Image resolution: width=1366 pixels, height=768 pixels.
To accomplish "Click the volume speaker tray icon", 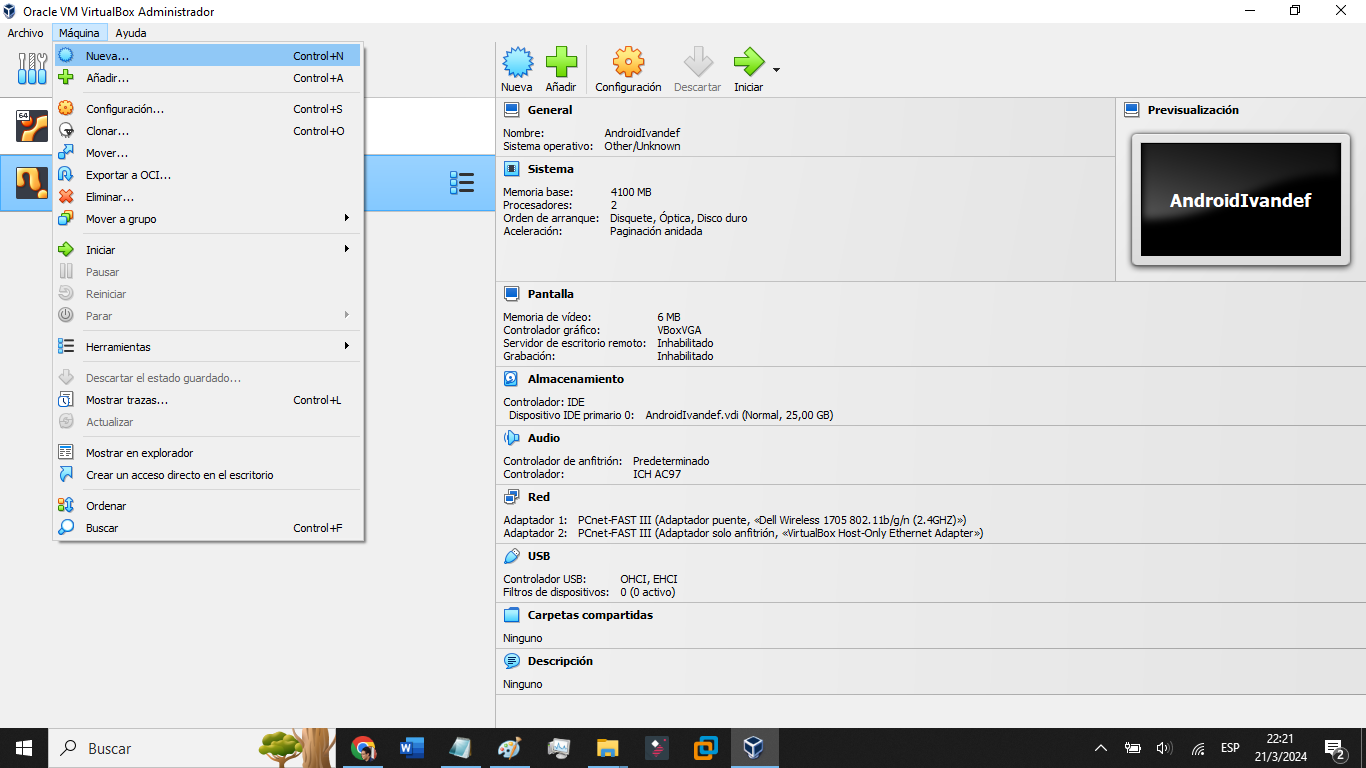I will (x=1164, y=748).
